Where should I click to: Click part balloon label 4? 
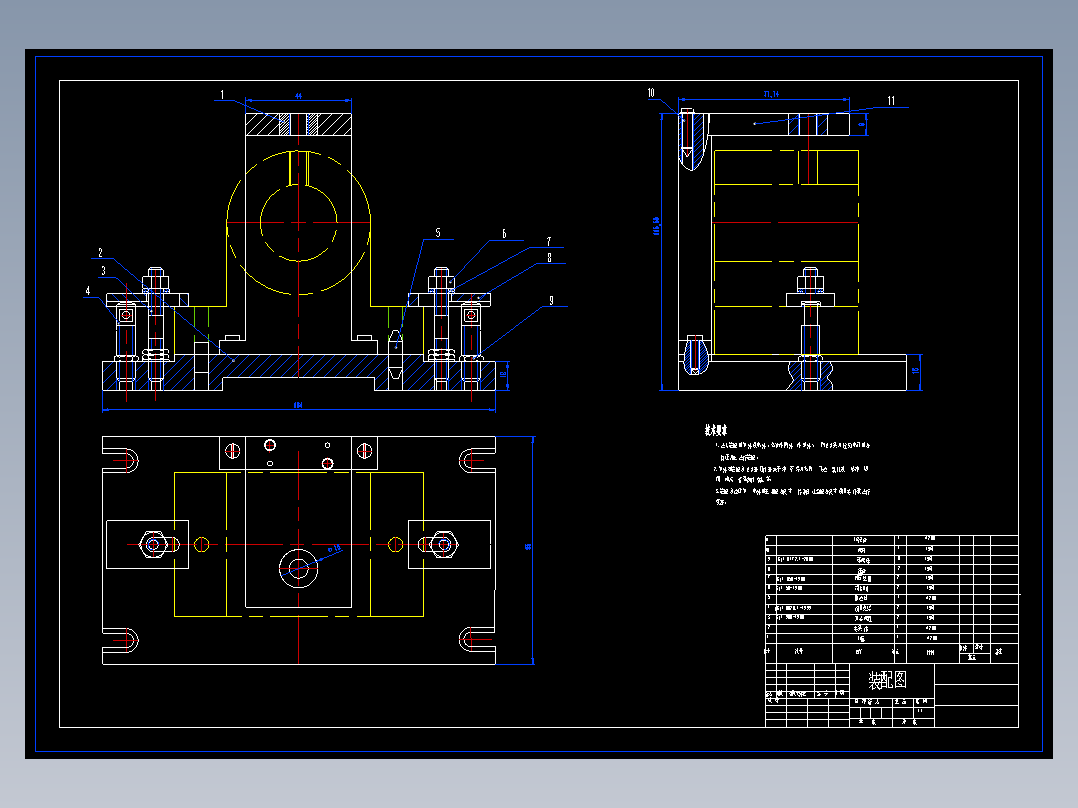(x=87, y=291)
